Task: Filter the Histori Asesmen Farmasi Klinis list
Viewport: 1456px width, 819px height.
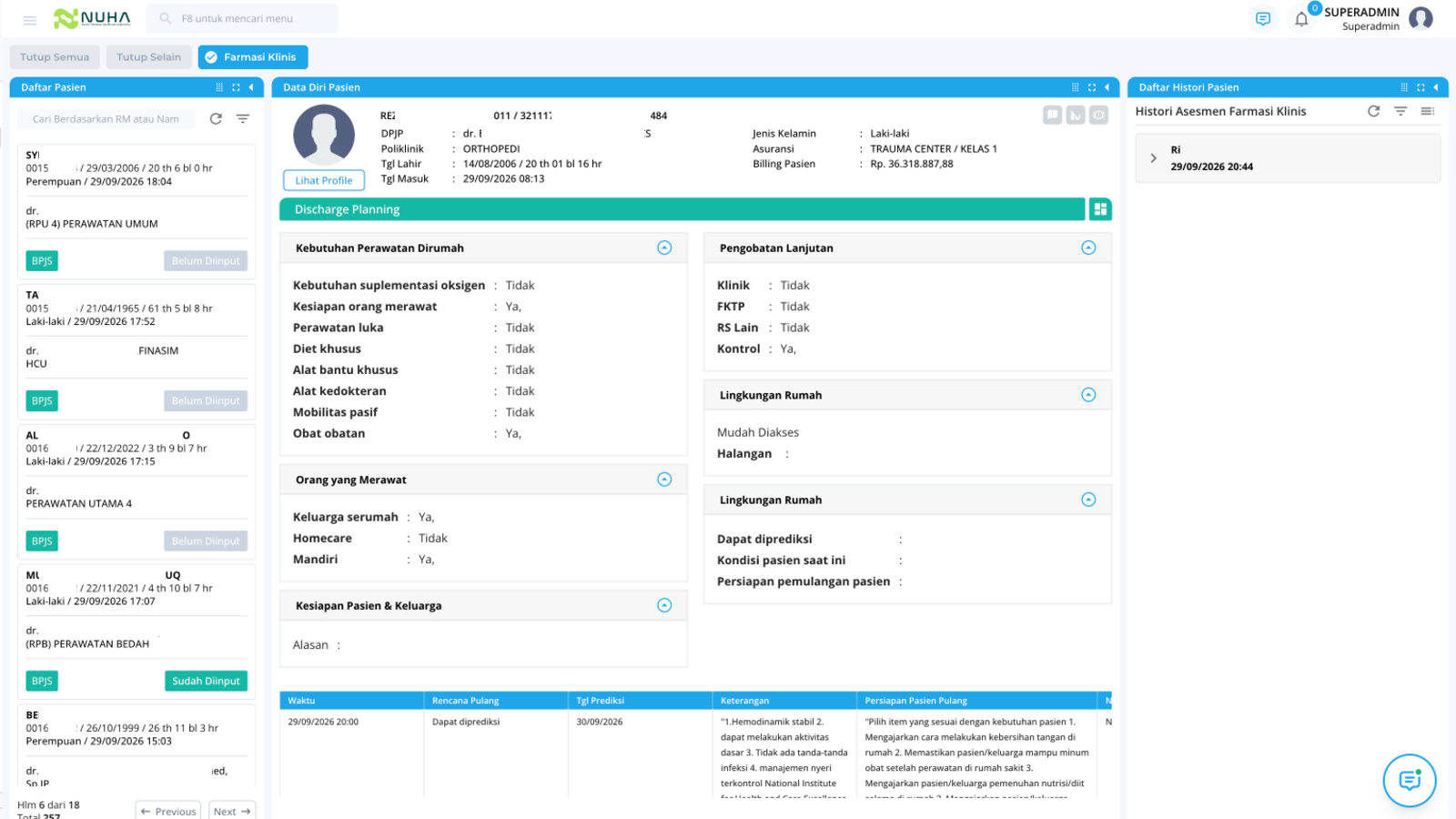Action: [x=1400, y=111]
